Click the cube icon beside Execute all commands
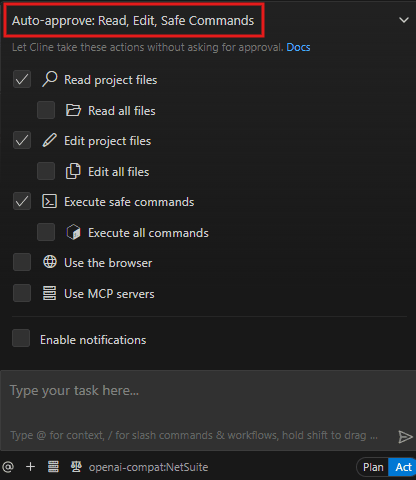This screenshot has height=480, width=416. [x=73, y=232]
